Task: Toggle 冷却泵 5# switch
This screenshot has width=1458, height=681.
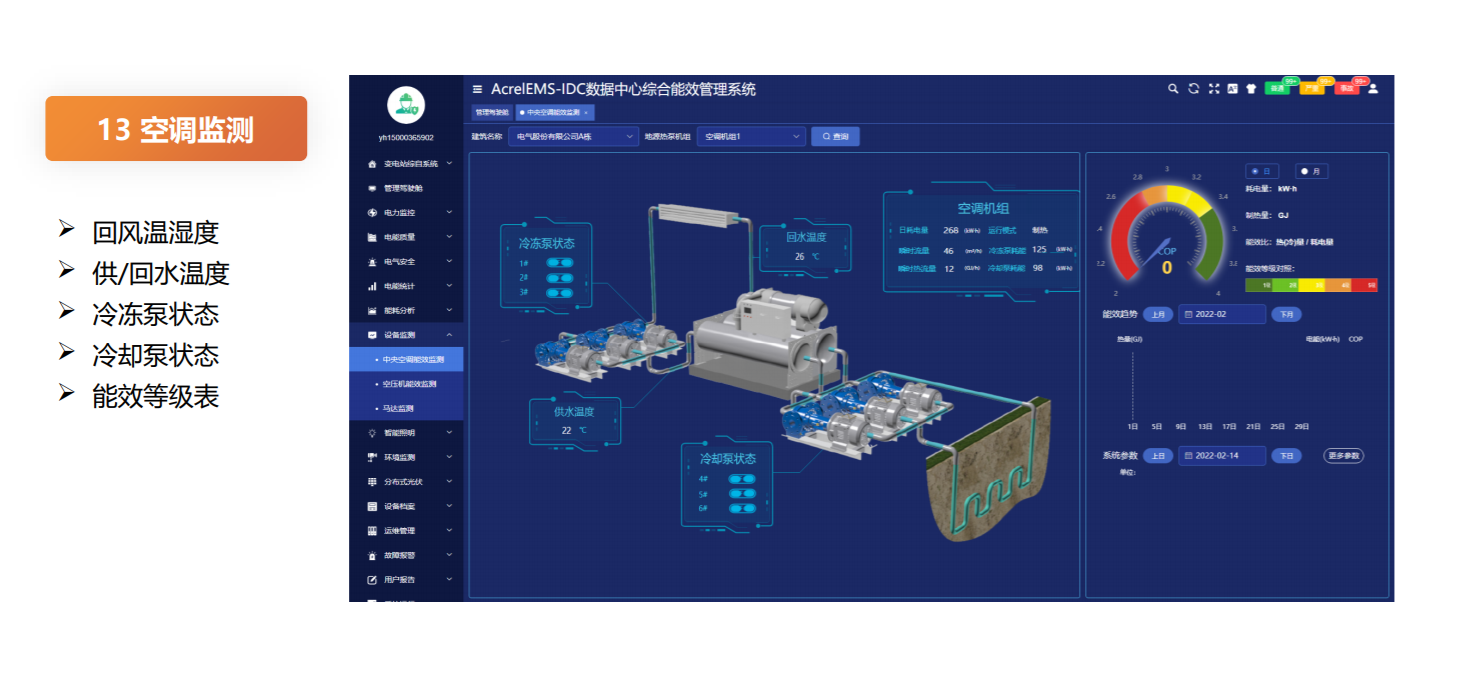Action: [741, 494]
